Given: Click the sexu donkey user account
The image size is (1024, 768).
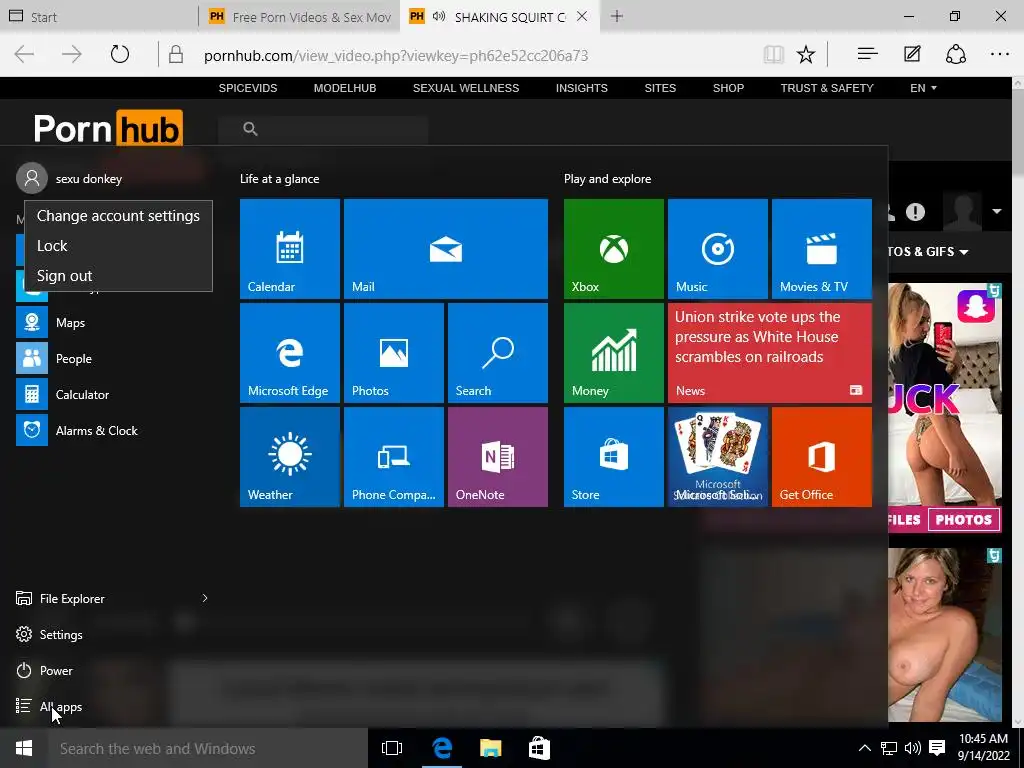Looking at the screenshot, I should click(70, 178).
